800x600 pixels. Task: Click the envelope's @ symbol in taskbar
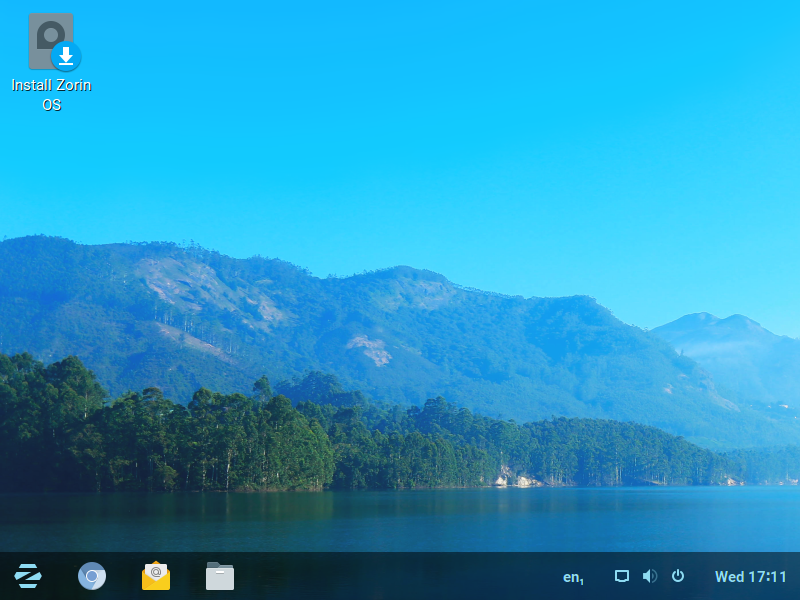(x=156, y=572)
